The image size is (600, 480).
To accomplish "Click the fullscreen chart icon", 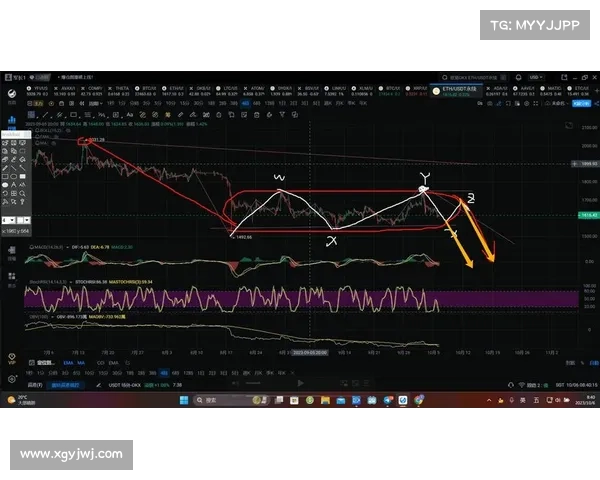I will click(x=535, y=104).
